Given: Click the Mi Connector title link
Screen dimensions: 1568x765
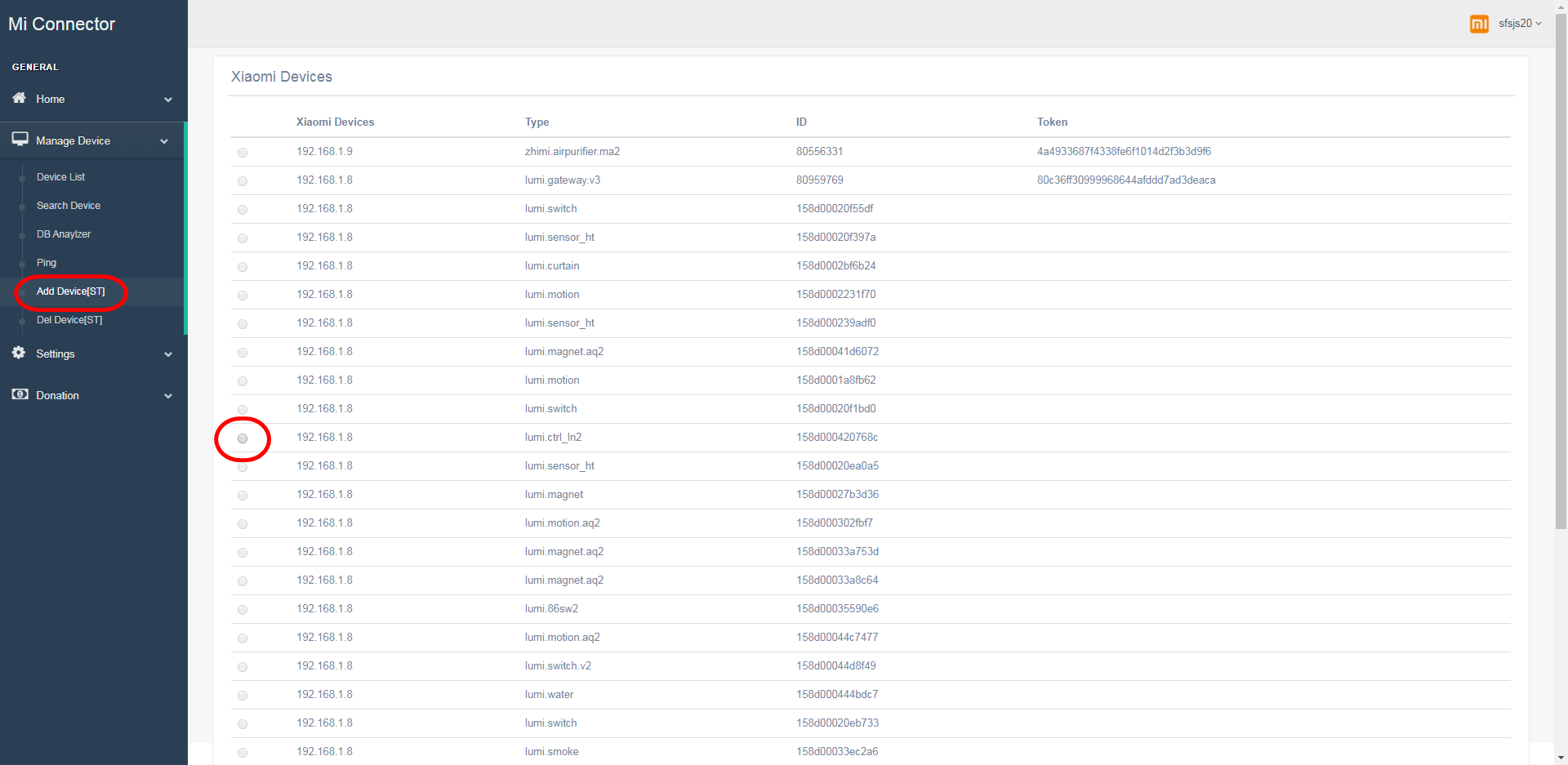Looking at the screenshot, I should pyautogui.click(x=62, y=24).
